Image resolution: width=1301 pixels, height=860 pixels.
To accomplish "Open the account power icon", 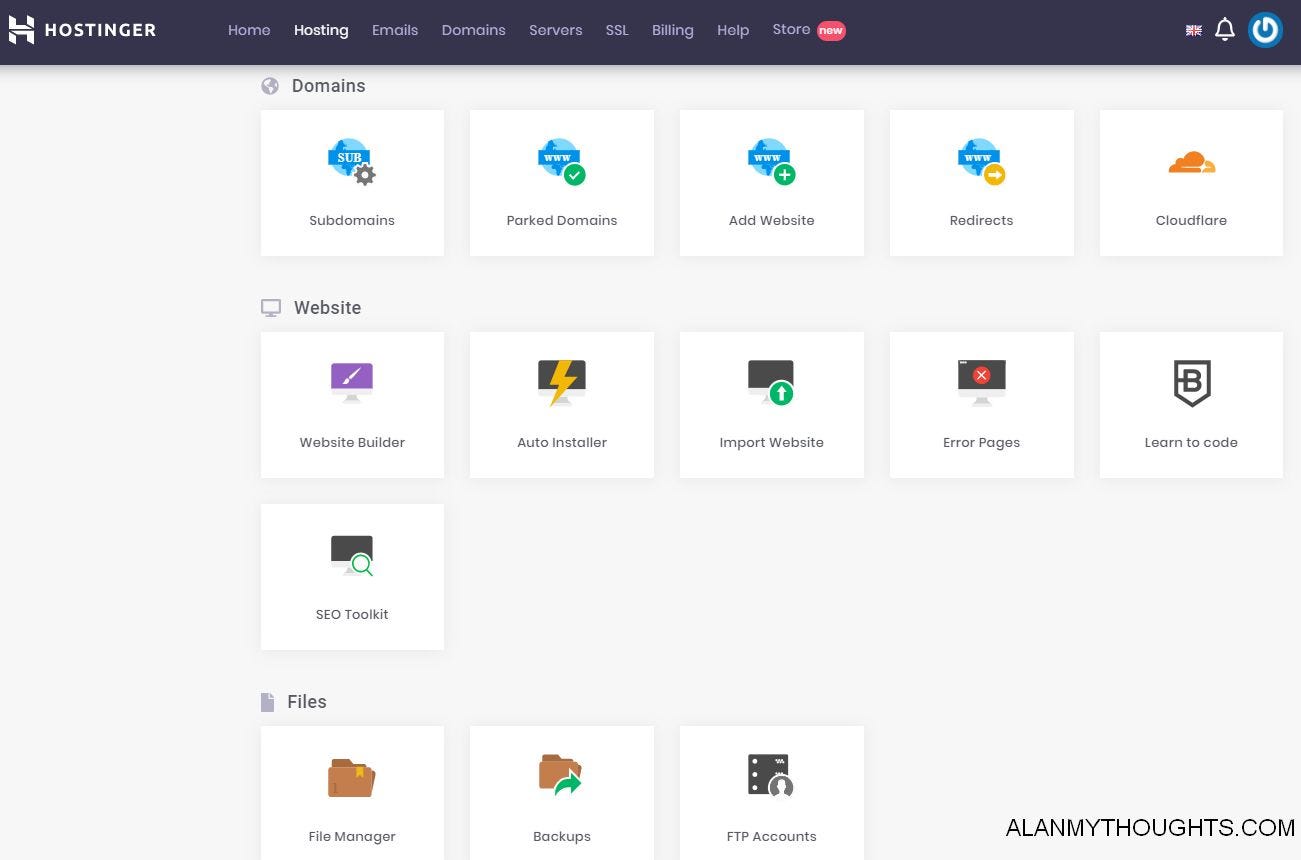I will 1265,30.
